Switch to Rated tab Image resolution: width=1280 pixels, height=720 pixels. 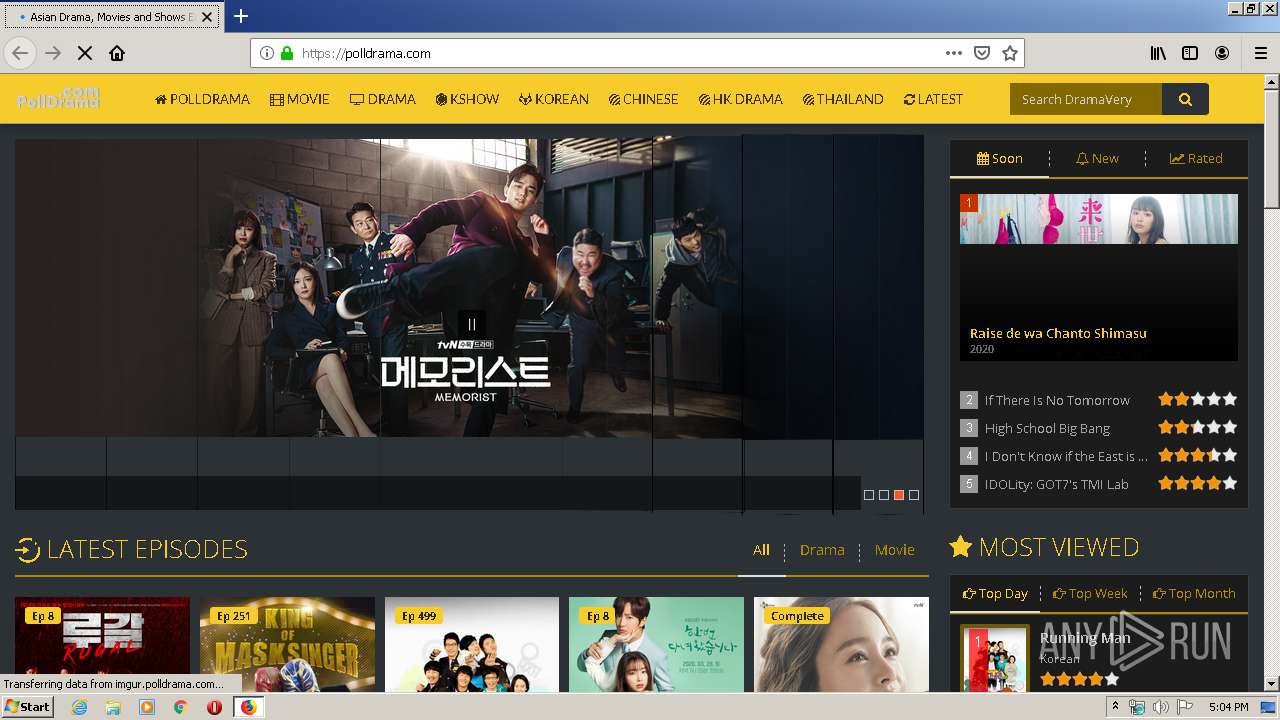coord(1196,158)
